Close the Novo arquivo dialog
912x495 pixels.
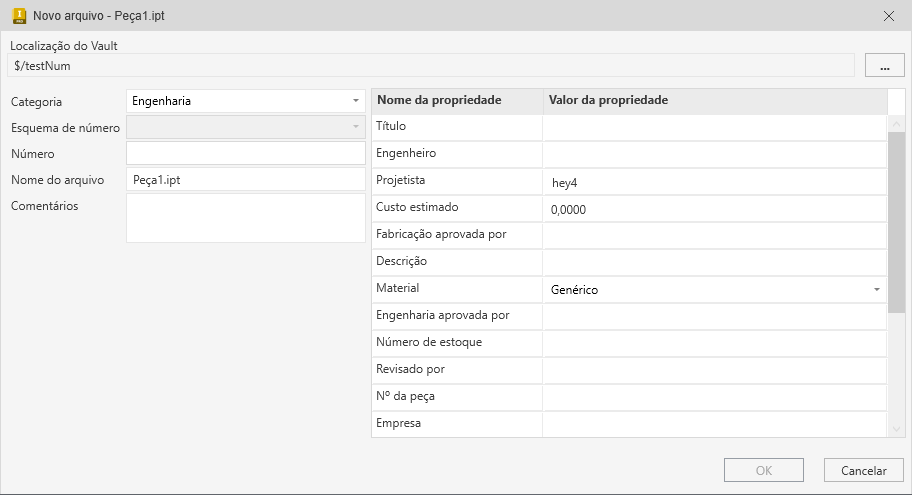click(x=889, y=15)
